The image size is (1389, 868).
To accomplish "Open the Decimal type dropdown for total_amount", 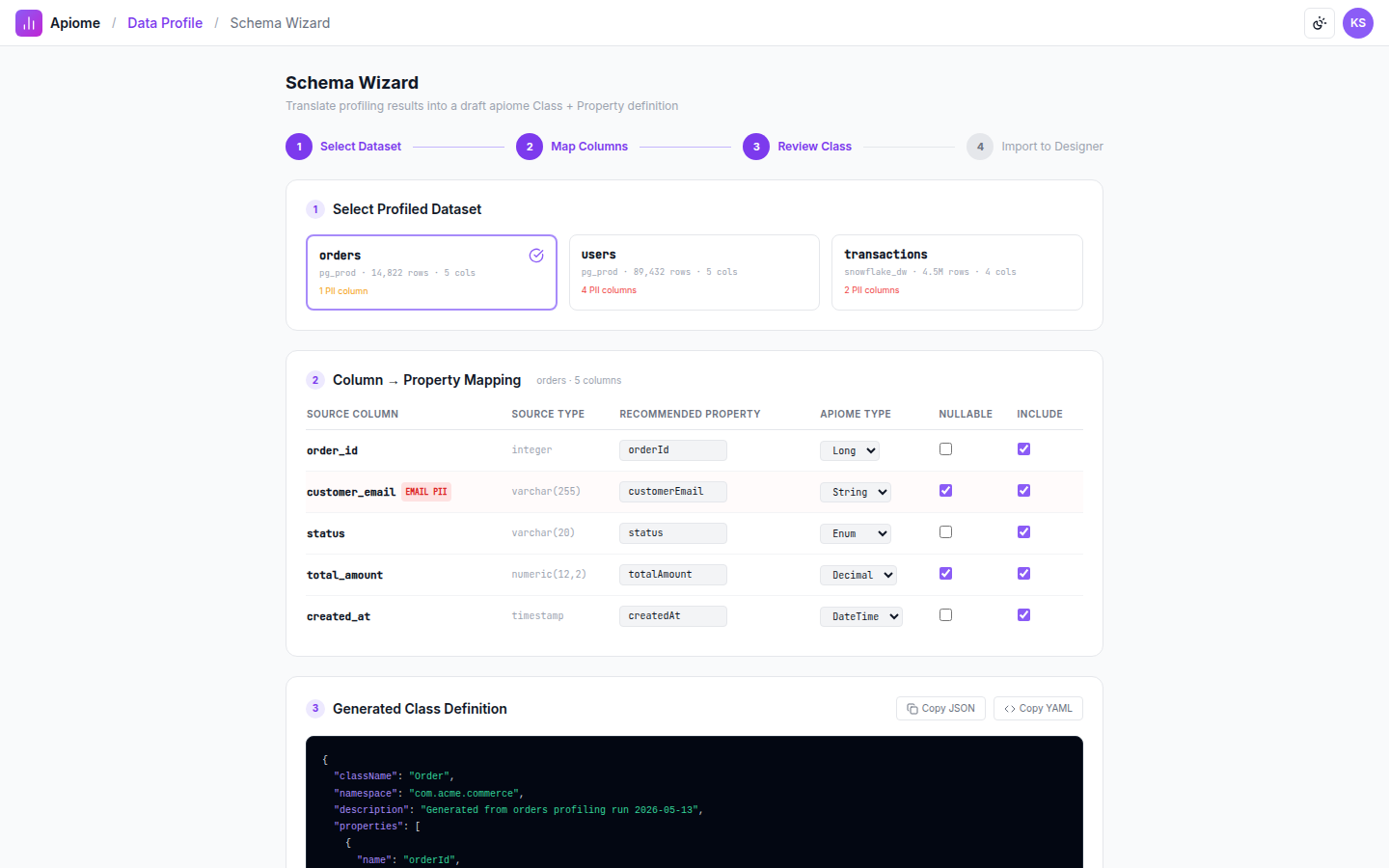I will [x=858, y=575].
